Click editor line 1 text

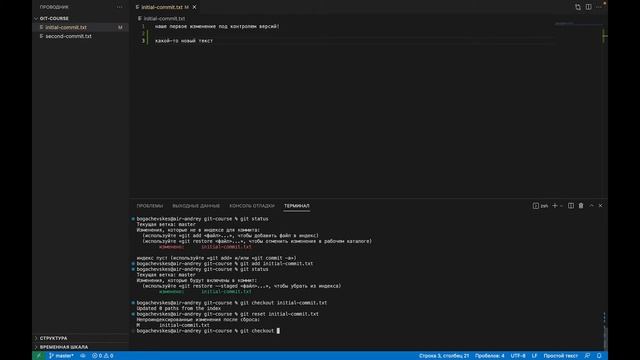tap(217, 26)
